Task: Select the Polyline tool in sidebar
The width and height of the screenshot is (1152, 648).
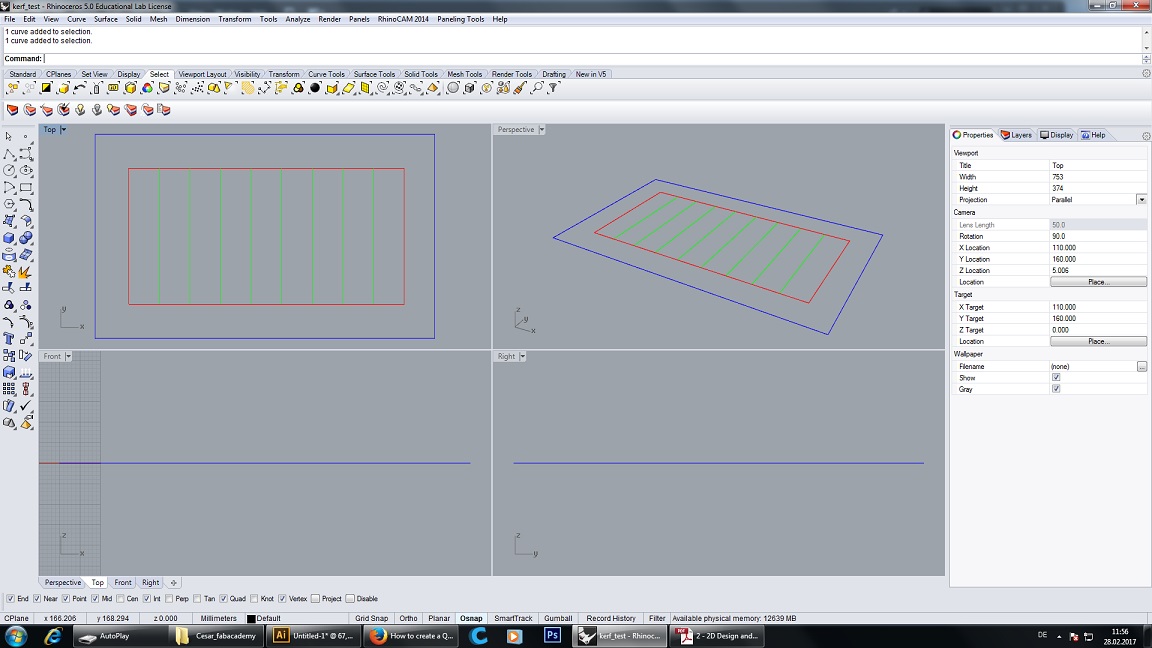Action: click(x=9, y=154)
